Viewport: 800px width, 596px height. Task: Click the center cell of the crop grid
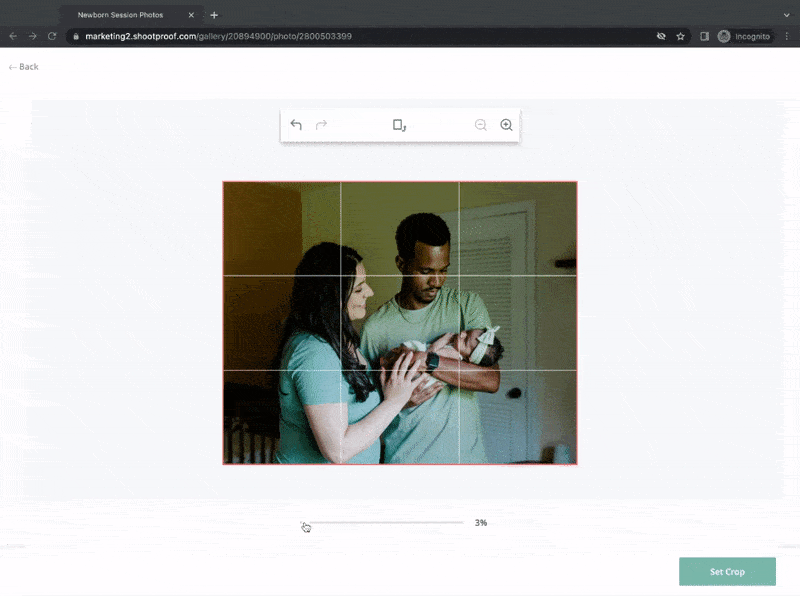(x=399, y=323)
